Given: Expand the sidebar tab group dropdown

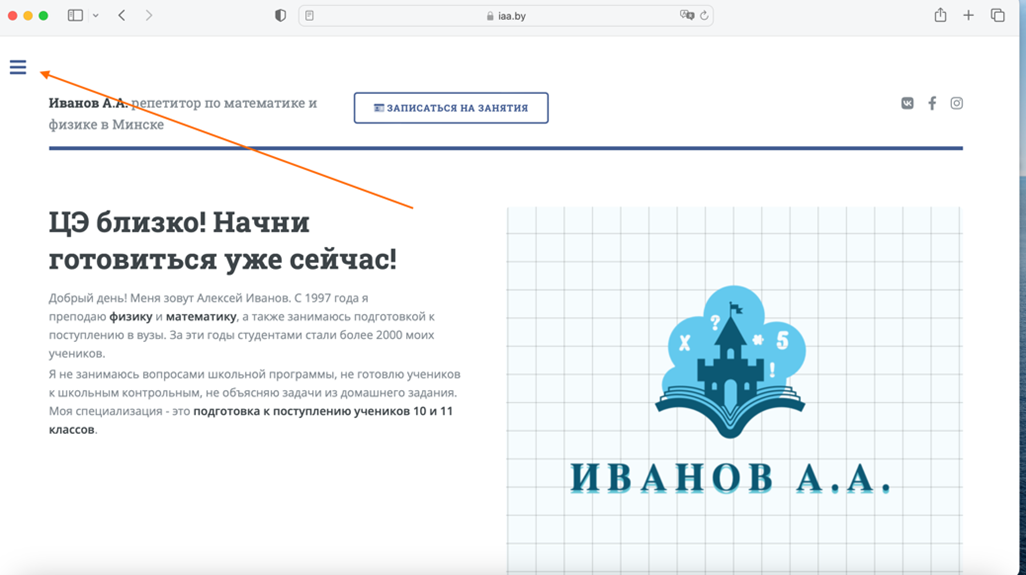Looking at the screenshot, I should (x=96, y=16).
